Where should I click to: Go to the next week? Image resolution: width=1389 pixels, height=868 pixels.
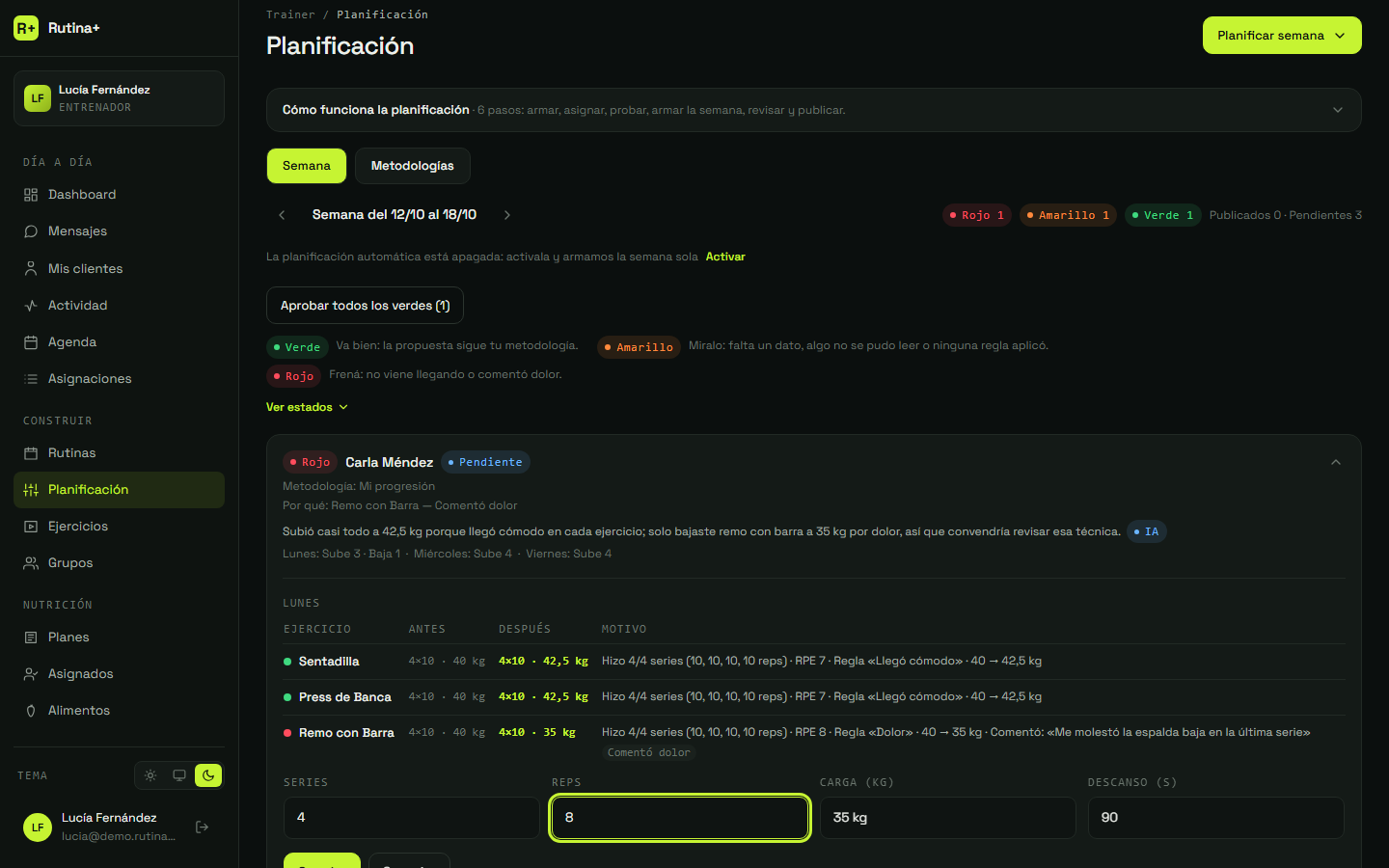[507, 215]
